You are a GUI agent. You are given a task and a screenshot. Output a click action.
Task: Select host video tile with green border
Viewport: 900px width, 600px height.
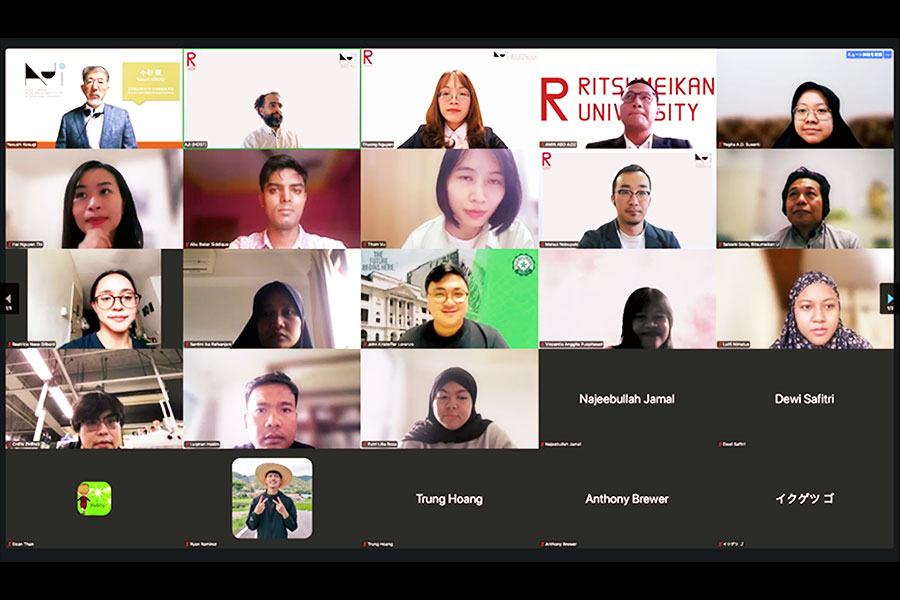tap(272, 99)
